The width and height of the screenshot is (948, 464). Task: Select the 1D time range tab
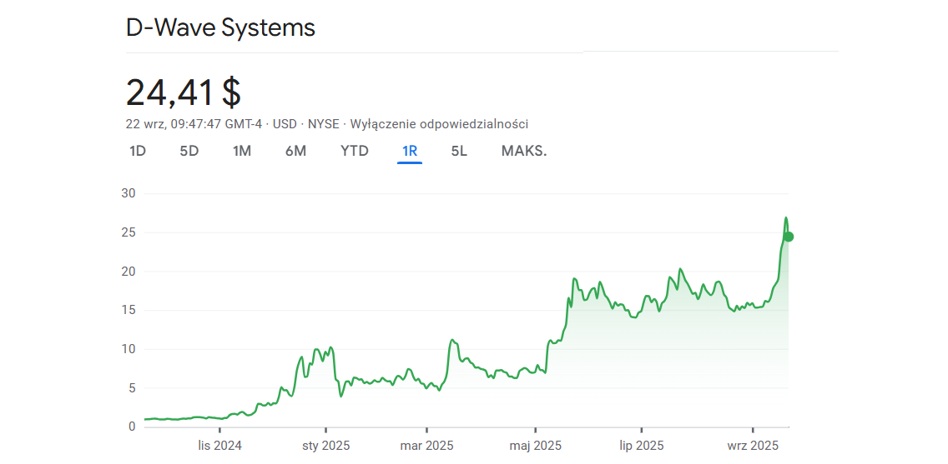click(138, 151)
